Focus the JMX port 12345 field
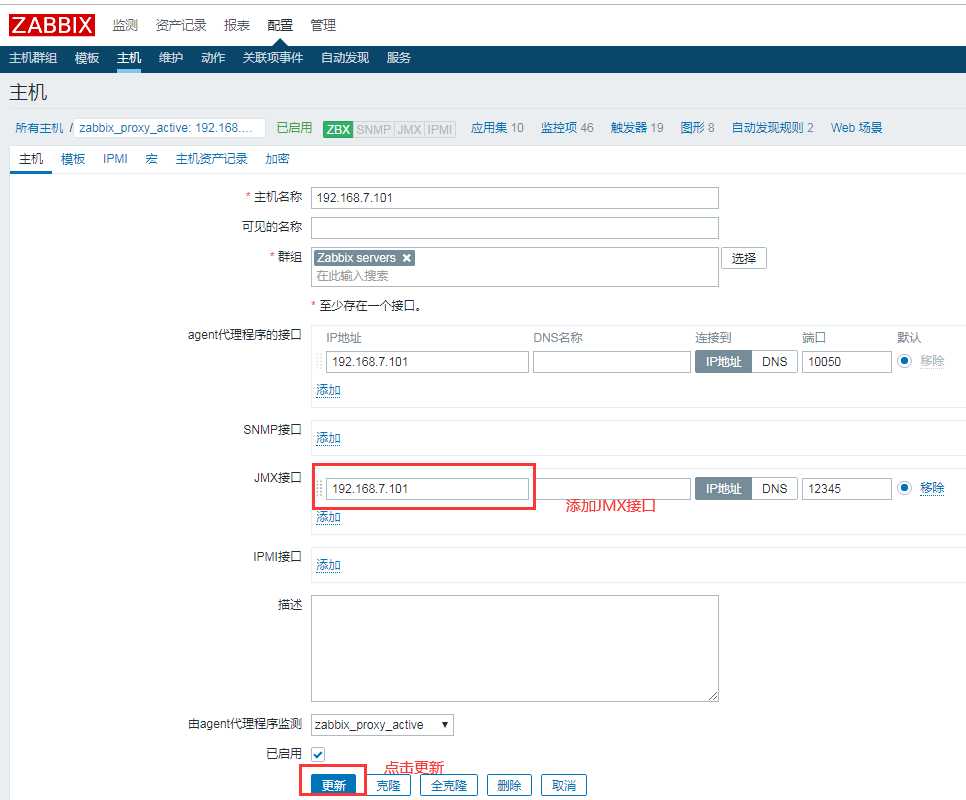Image resolution: width=966 pixels, height=800 pixels. 846,488
